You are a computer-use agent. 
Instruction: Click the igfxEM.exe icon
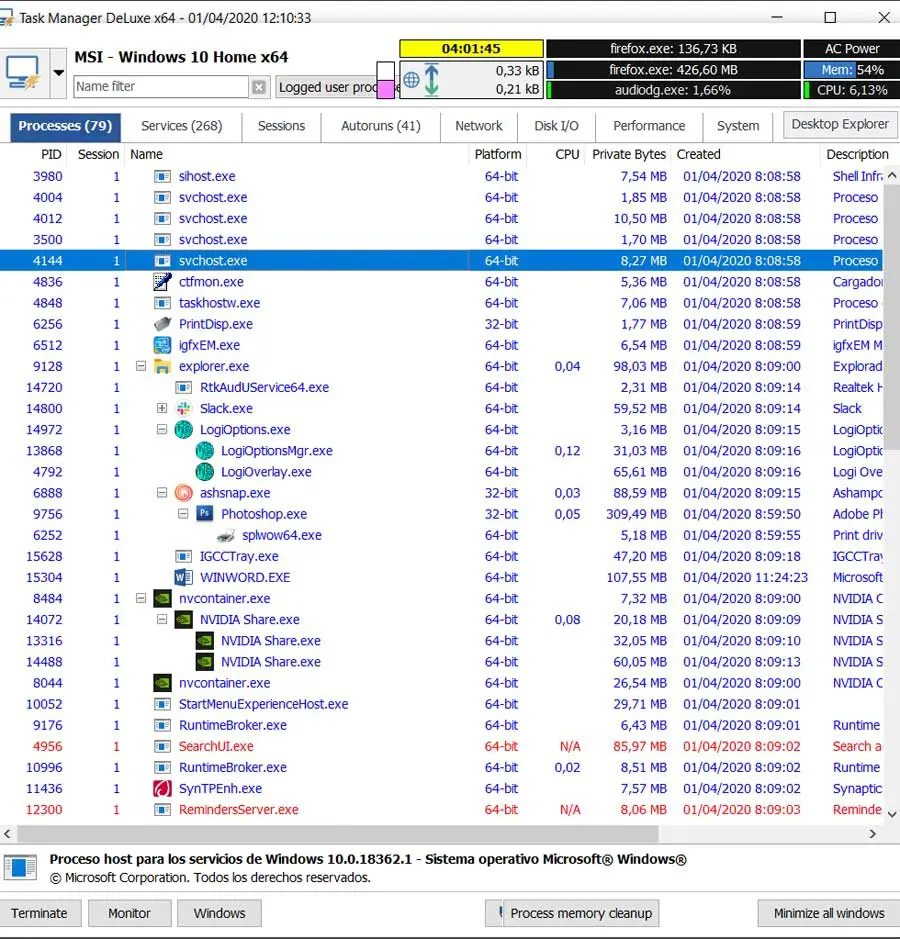point(162,345)
